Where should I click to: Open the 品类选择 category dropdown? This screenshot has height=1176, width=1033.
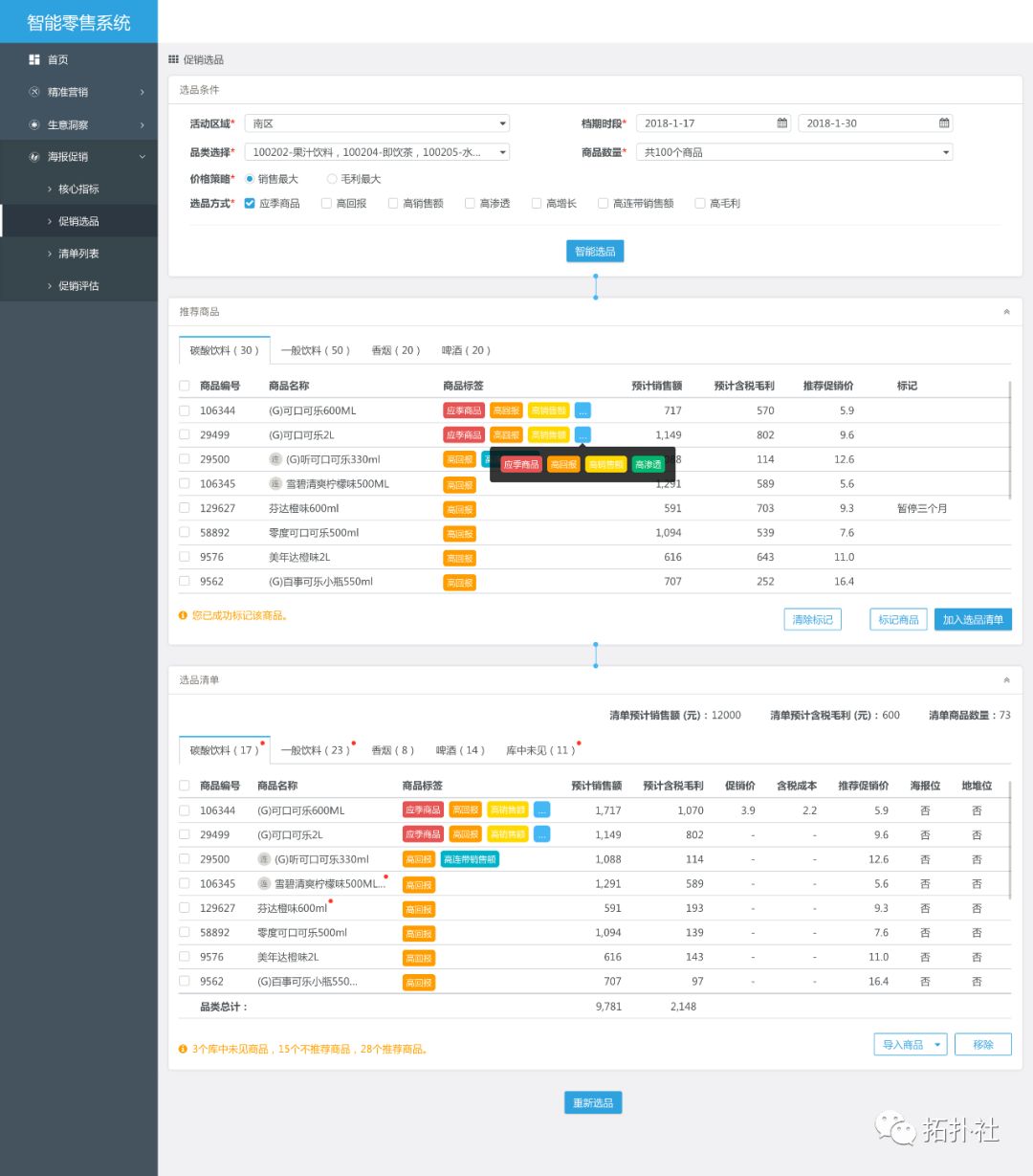(x=377, y=152)
